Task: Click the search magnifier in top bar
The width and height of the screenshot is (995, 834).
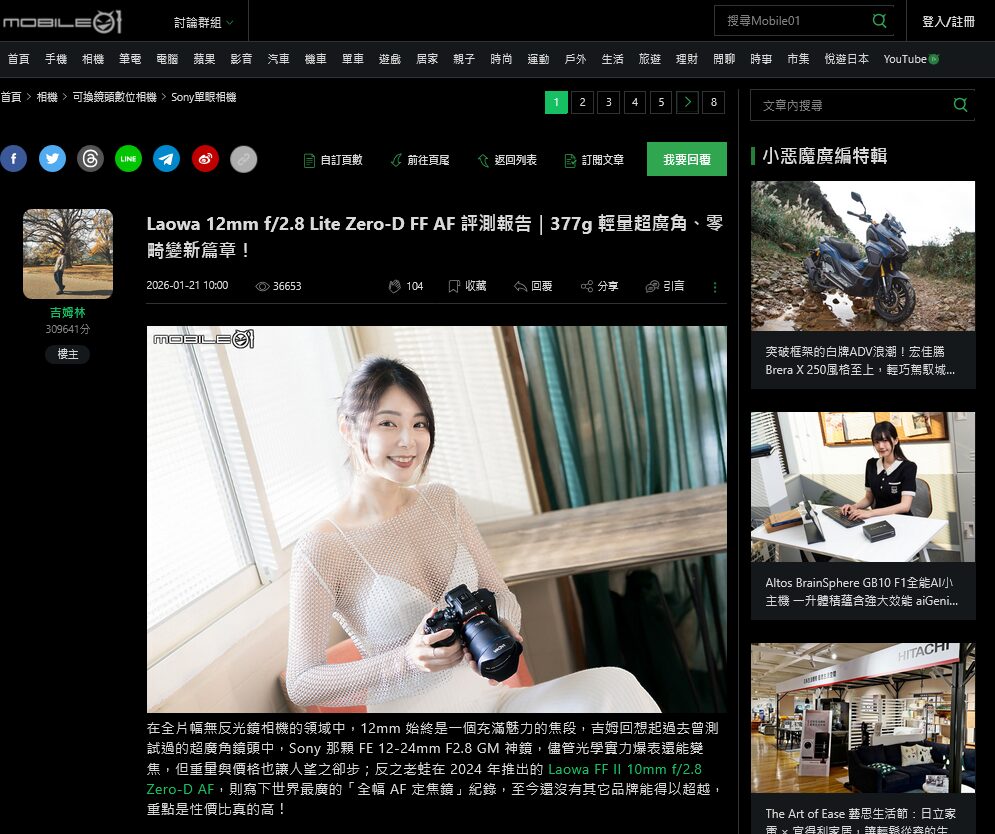Action: click(x=879, y=21)
